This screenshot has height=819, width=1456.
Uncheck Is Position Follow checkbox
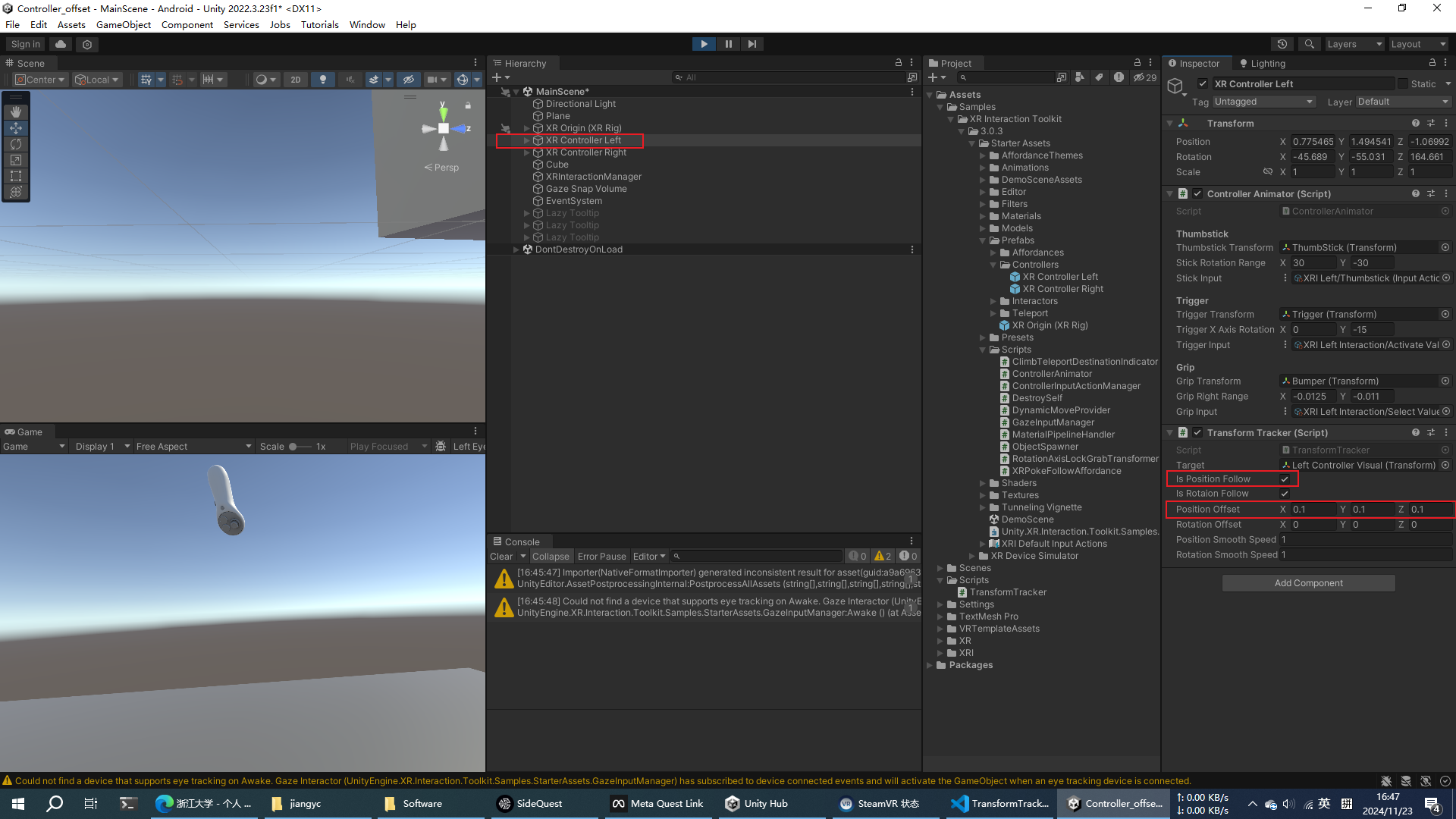tap(1285, 479)
